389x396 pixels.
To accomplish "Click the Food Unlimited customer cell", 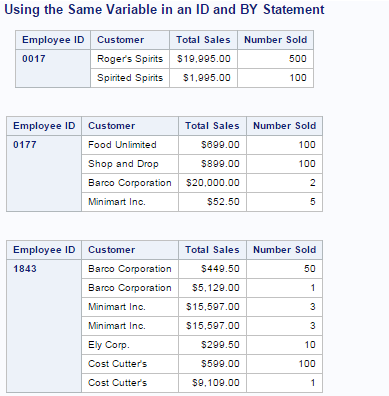I will [130, 145].
